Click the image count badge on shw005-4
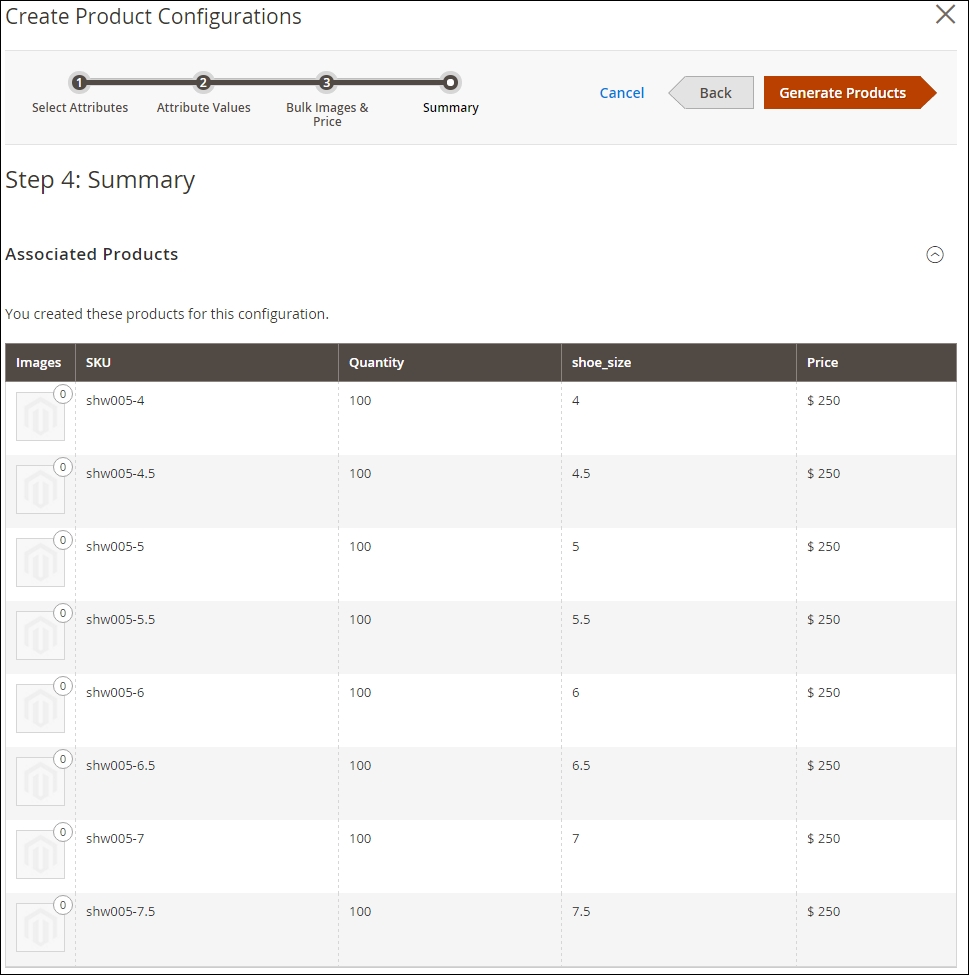This screenshot has height=975, width=969. [x=63, y=394]
